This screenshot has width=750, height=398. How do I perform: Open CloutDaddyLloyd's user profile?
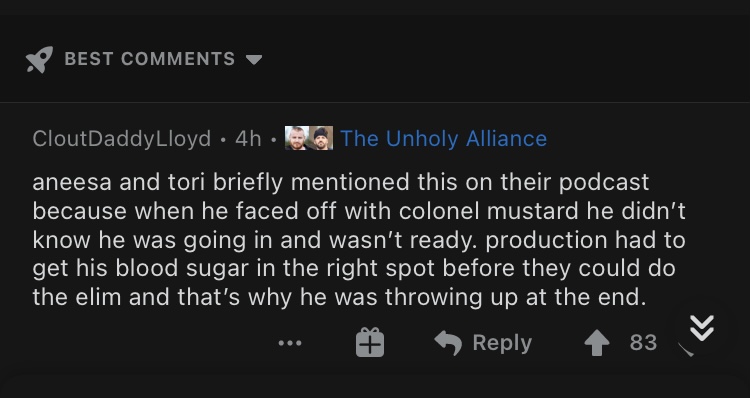point(121,139)
